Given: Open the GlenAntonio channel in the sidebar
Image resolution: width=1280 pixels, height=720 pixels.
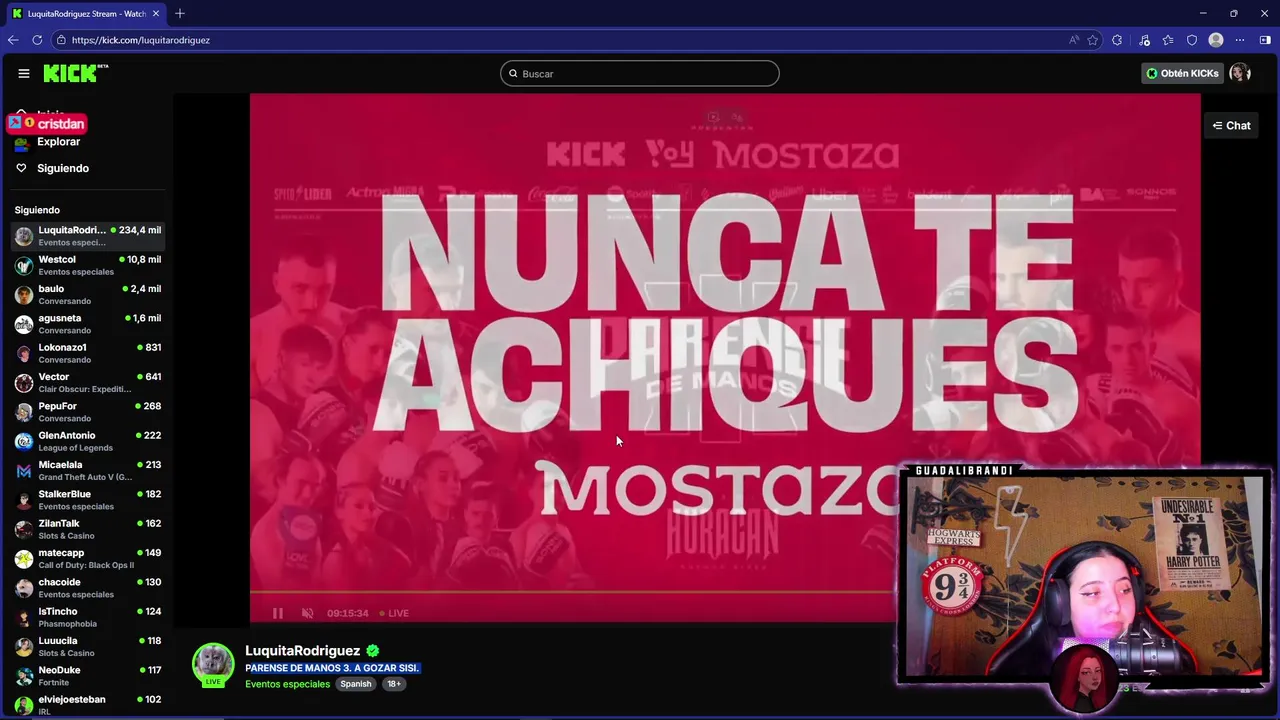Looking at the screenshot, I should coord(88,441).
